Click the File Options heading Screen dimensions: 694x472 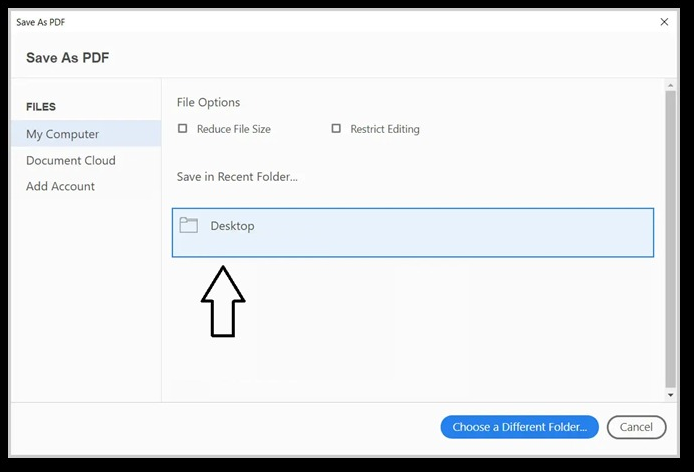tap(208, 102)
